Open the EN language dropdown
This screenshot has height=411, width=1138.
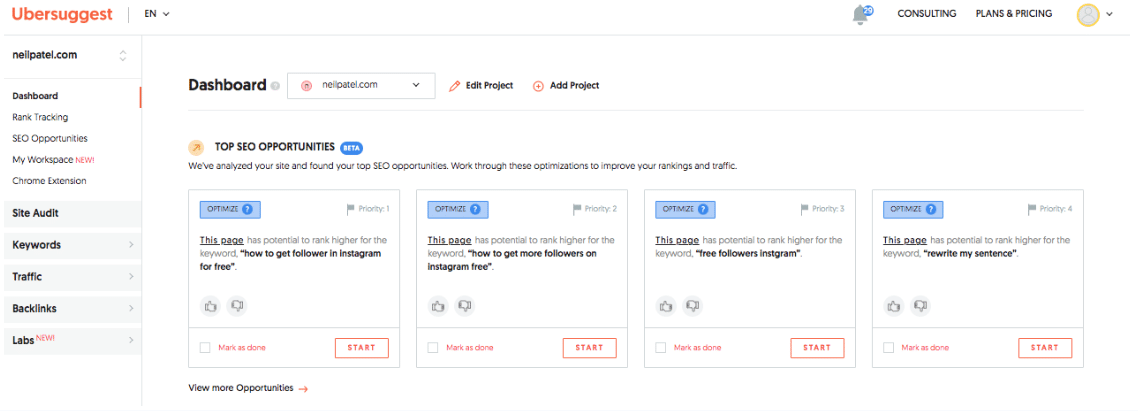point(157,14)
